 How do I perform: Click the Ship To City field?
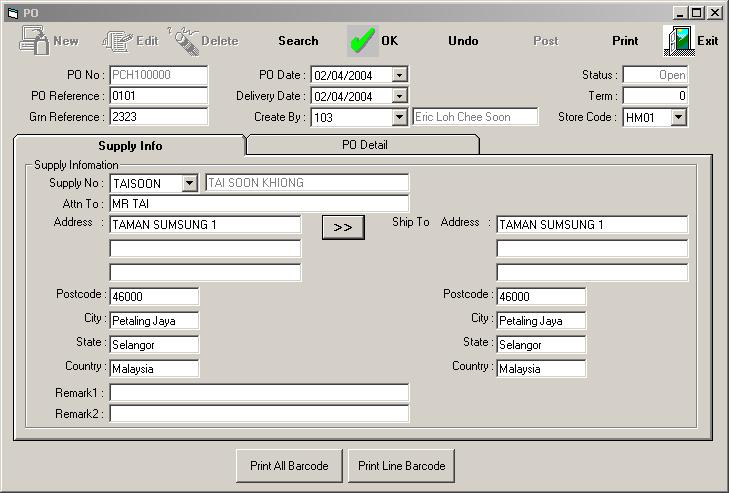tap(541, 320)
